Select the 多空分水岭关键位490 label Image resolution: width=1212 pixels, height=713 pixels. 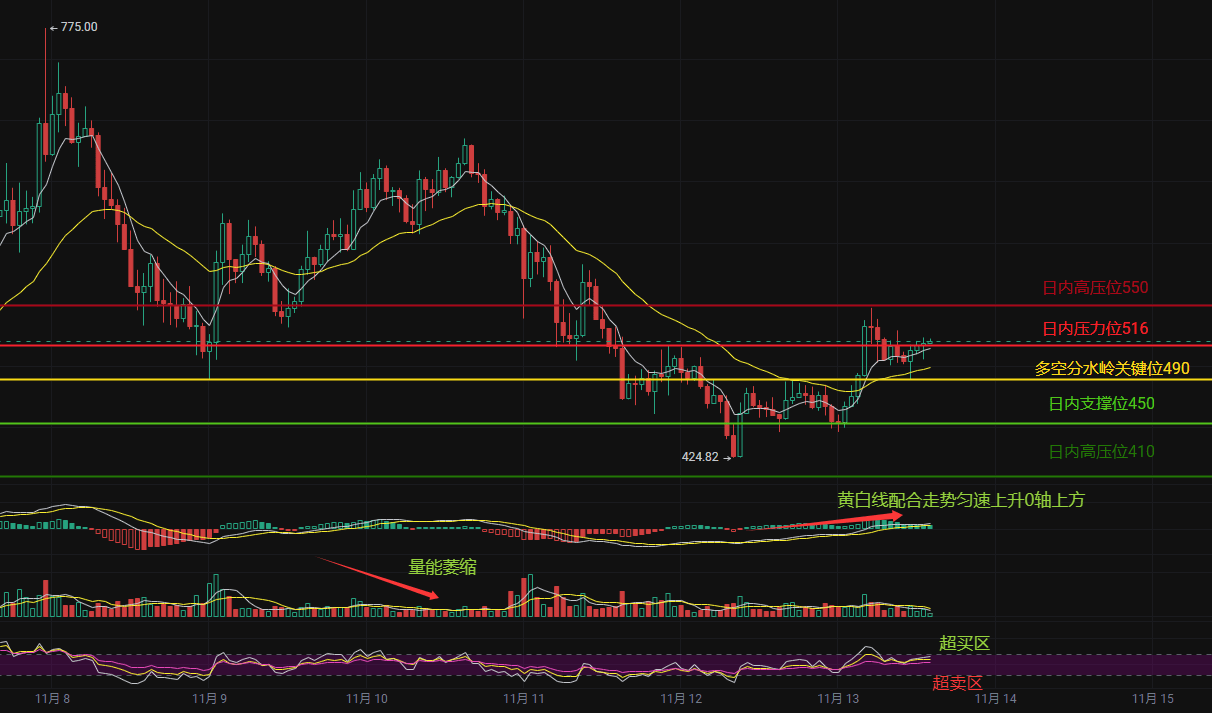click(1112, 369)
